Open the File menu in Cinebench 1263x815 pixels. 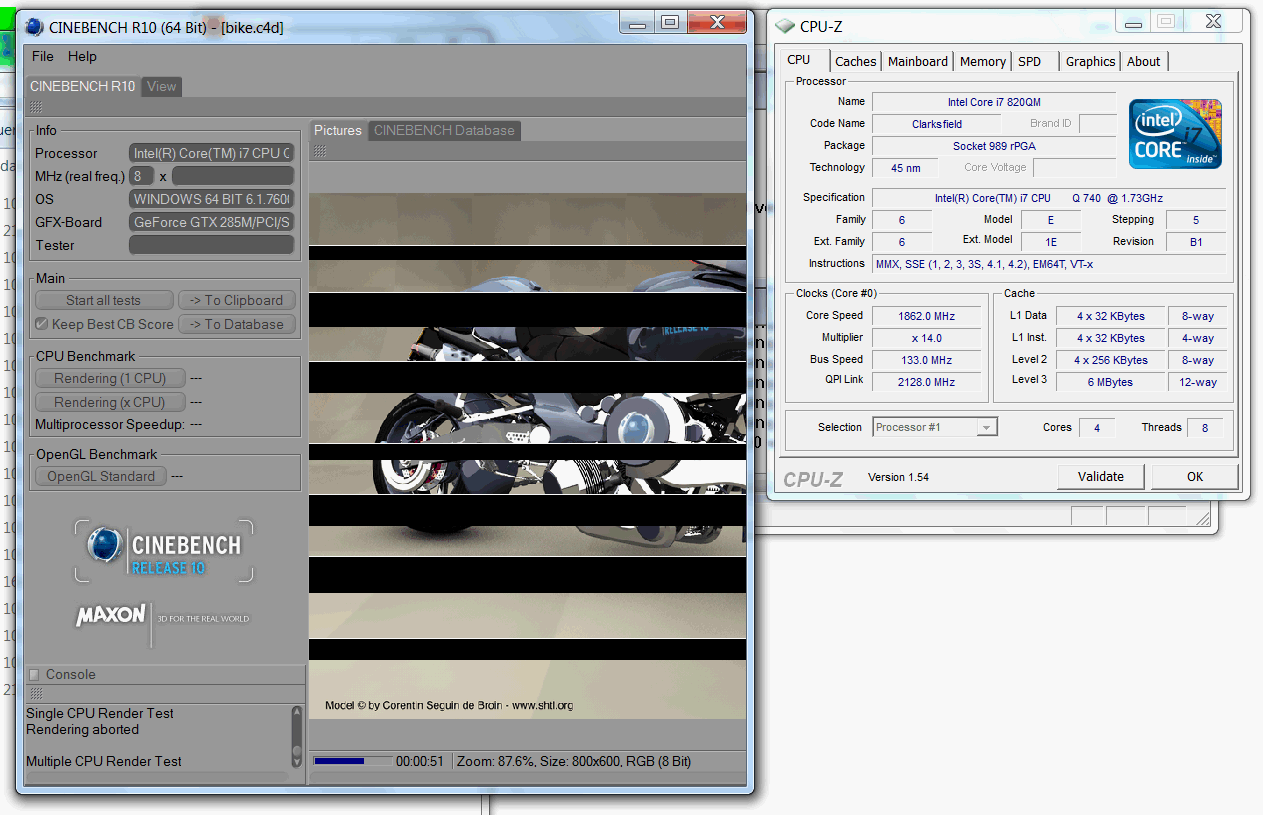43,56
